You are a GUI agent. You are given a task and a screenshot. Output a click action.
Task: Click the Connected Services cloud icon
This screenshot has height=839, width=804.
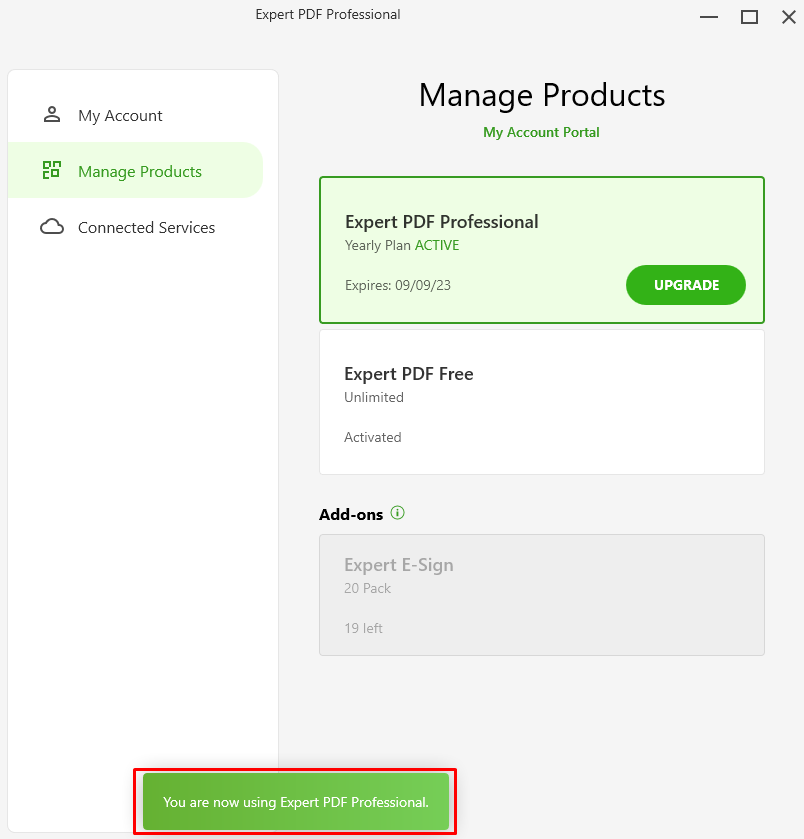click(52, 227)
